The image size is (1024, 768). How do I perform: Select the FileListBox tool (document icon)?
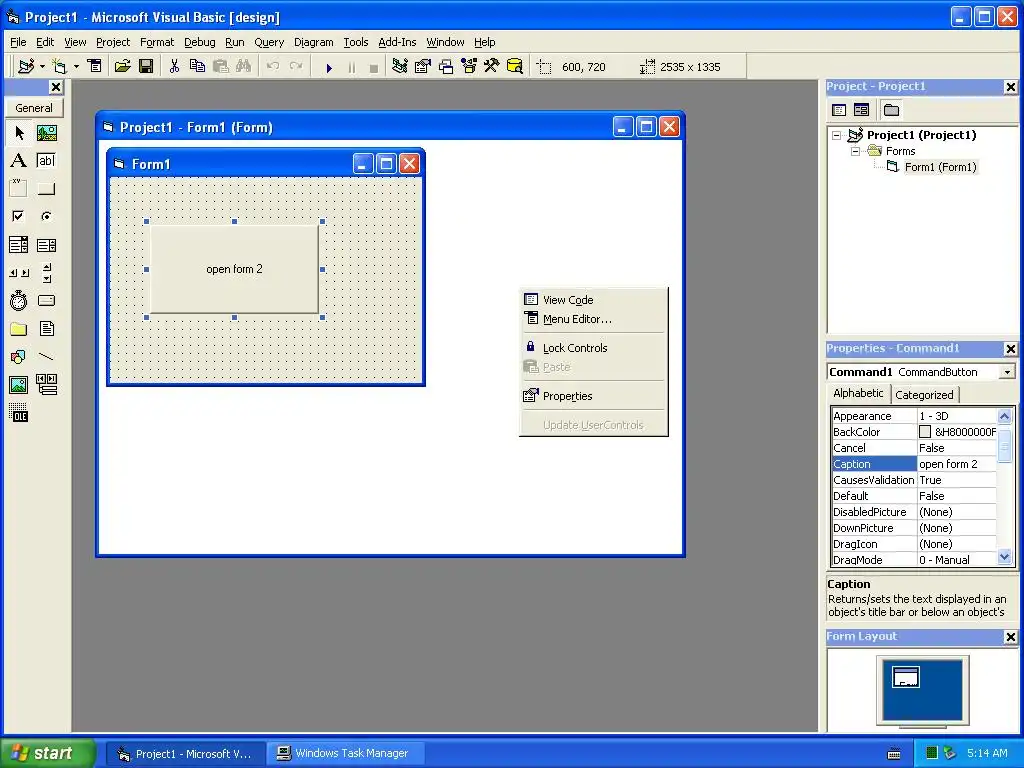46,328
